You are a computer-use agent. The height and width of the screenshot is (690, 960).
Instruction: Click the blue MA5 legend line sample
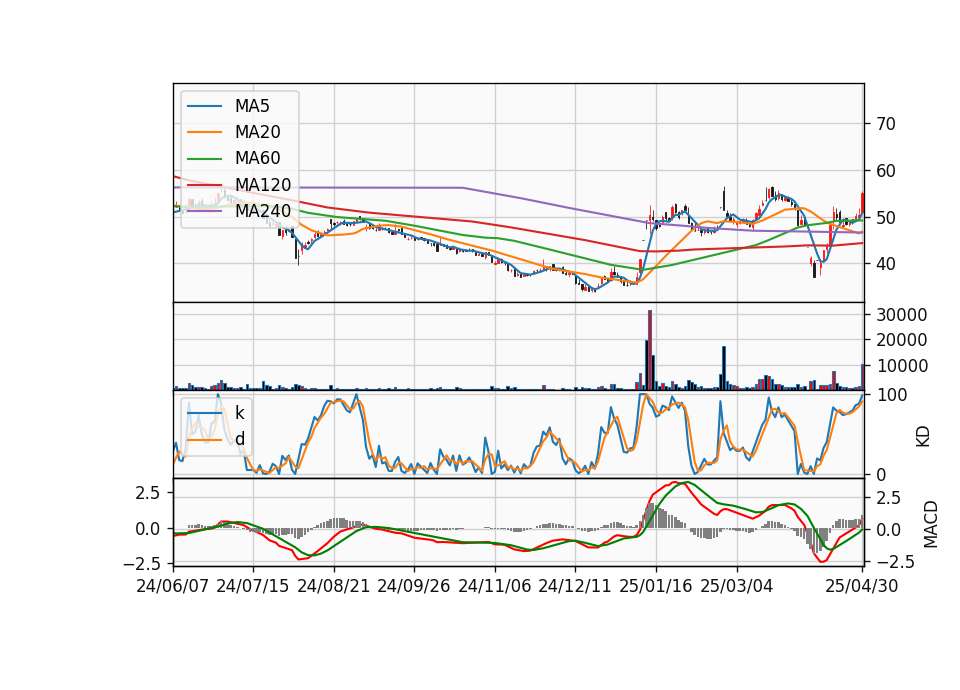pos(204,106)
